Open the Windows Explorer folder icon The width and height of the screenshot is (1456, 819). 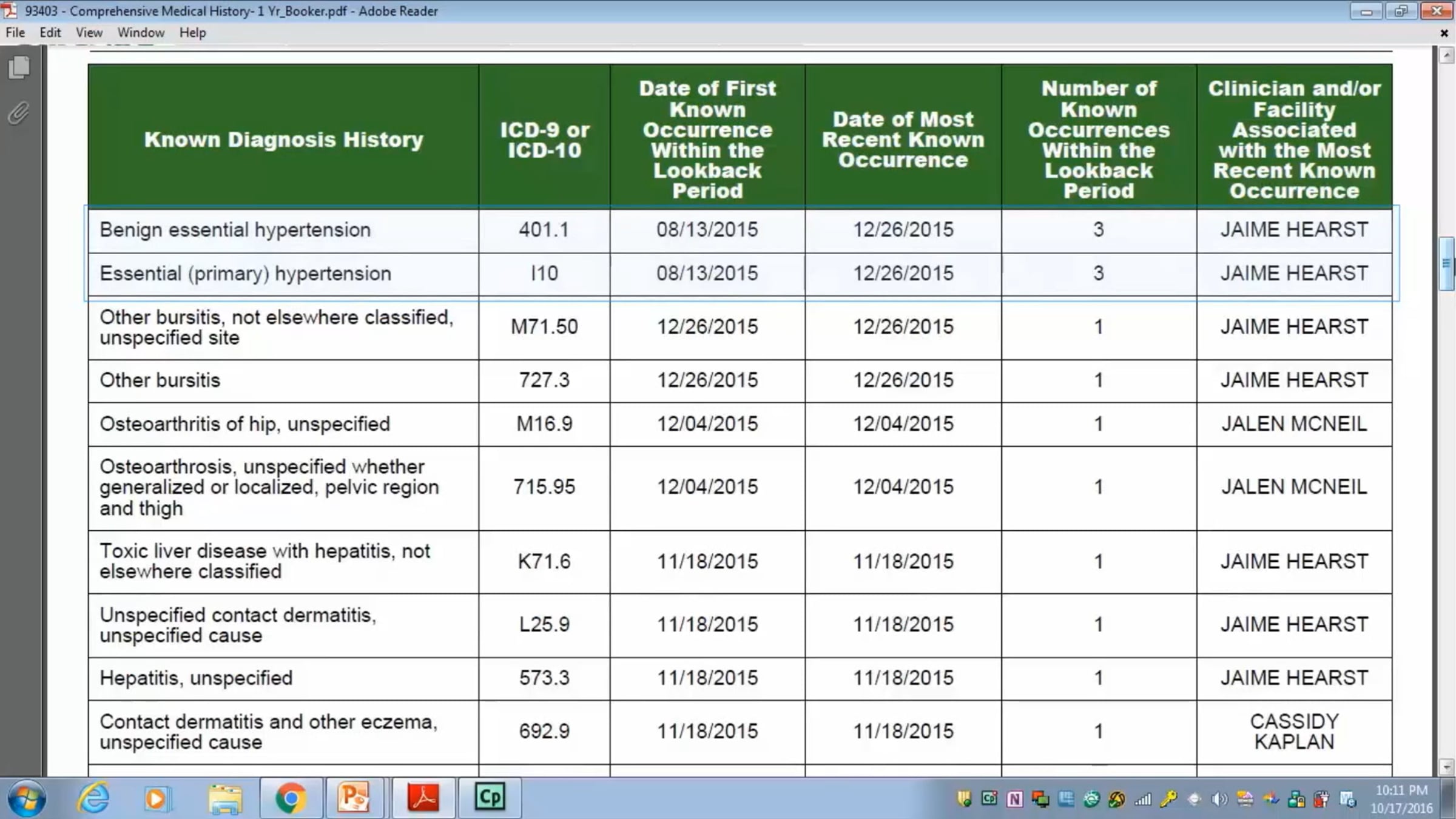pyautogui.click(x=225, y=798)
